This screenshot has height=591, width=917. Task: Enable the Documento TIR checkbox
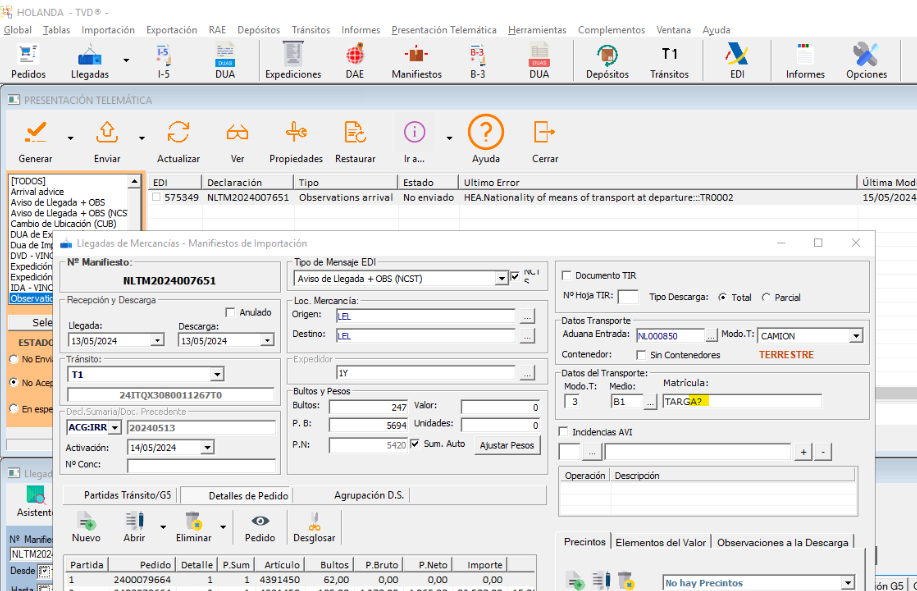[567, 276]
